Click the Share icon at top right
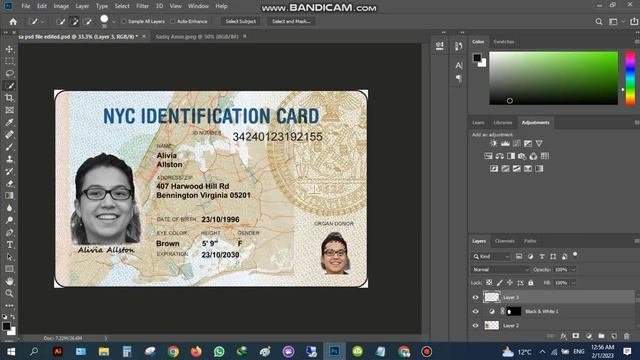Image resolution: width=640 pixels, height=360 pixels. click(x=634, y=22)
